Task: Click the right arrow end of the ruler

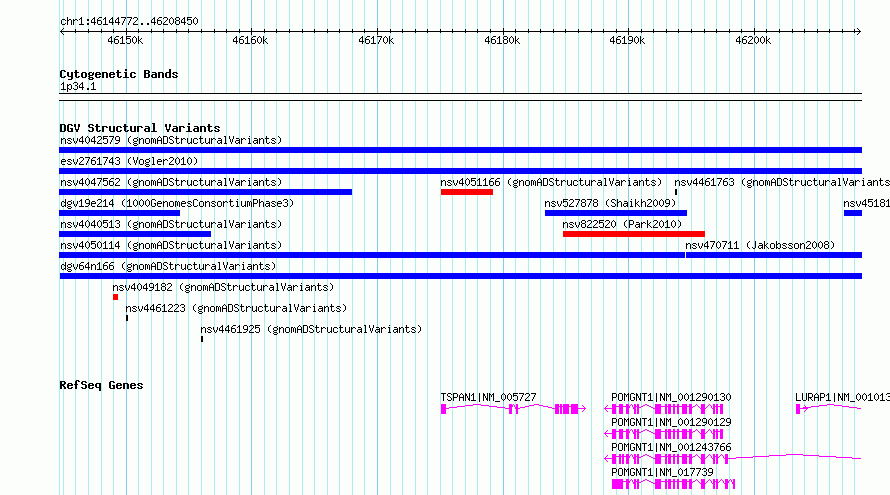Action: click(x=858, y=31)
